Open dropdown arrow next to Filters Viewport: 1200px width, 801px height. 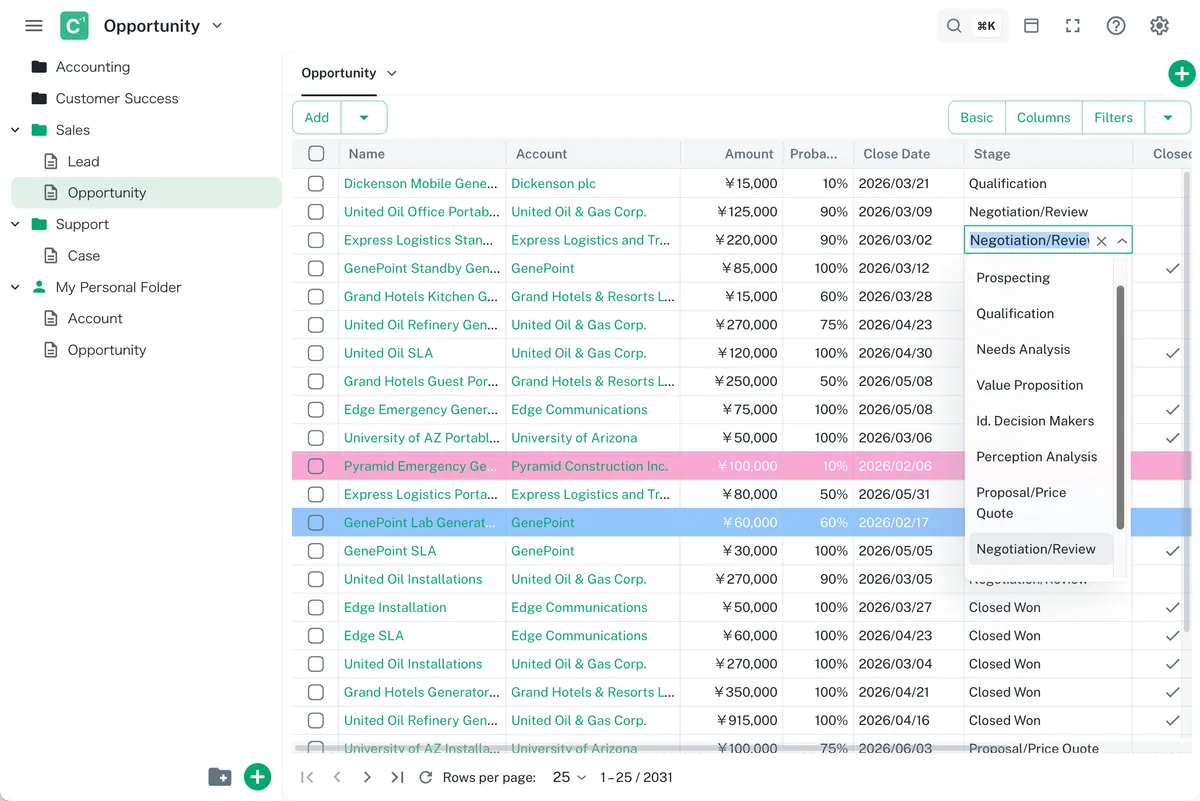tap(1168, 117)
